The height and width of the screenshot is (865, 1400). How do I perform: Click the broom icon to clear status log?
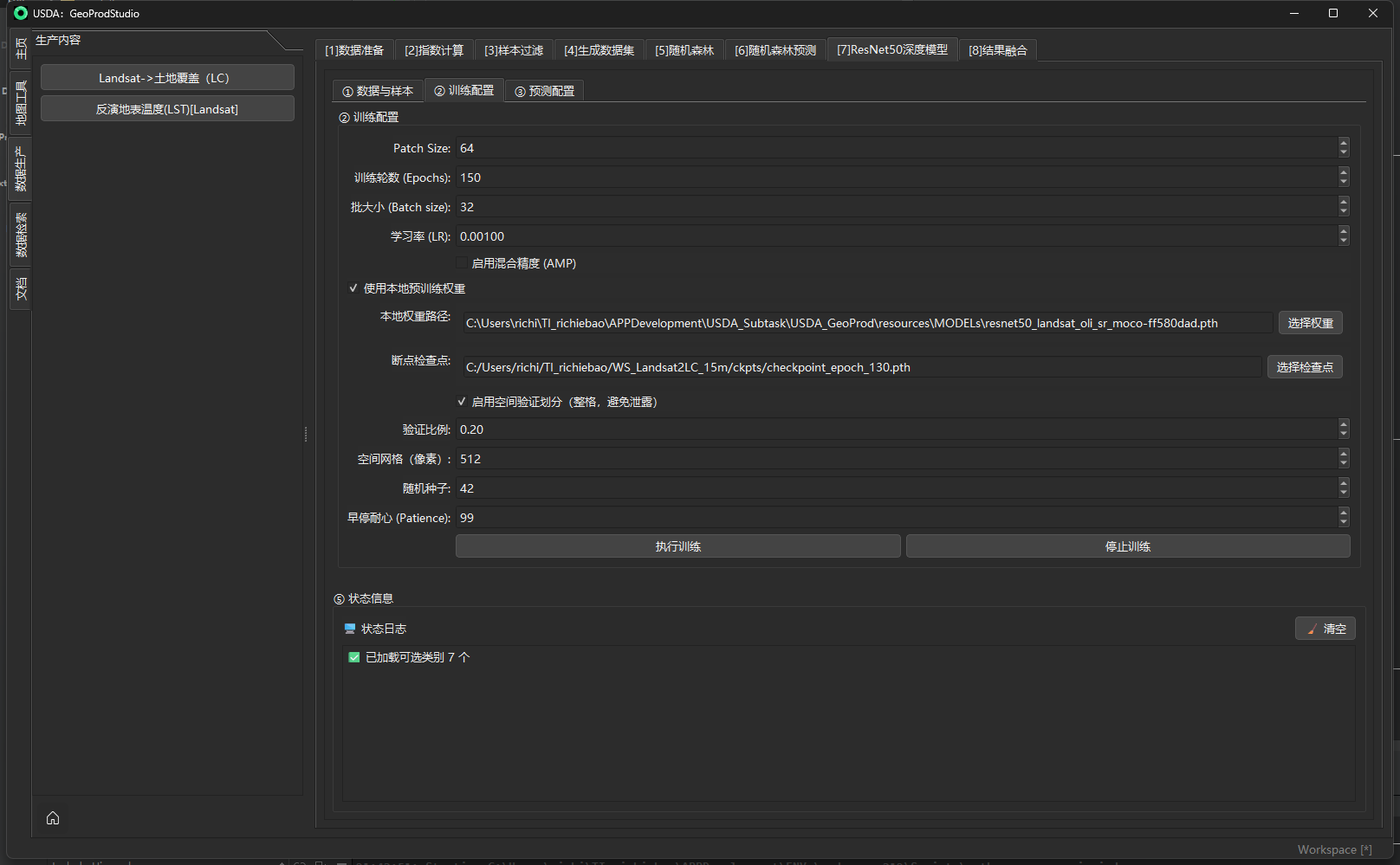pos(1312,629)
